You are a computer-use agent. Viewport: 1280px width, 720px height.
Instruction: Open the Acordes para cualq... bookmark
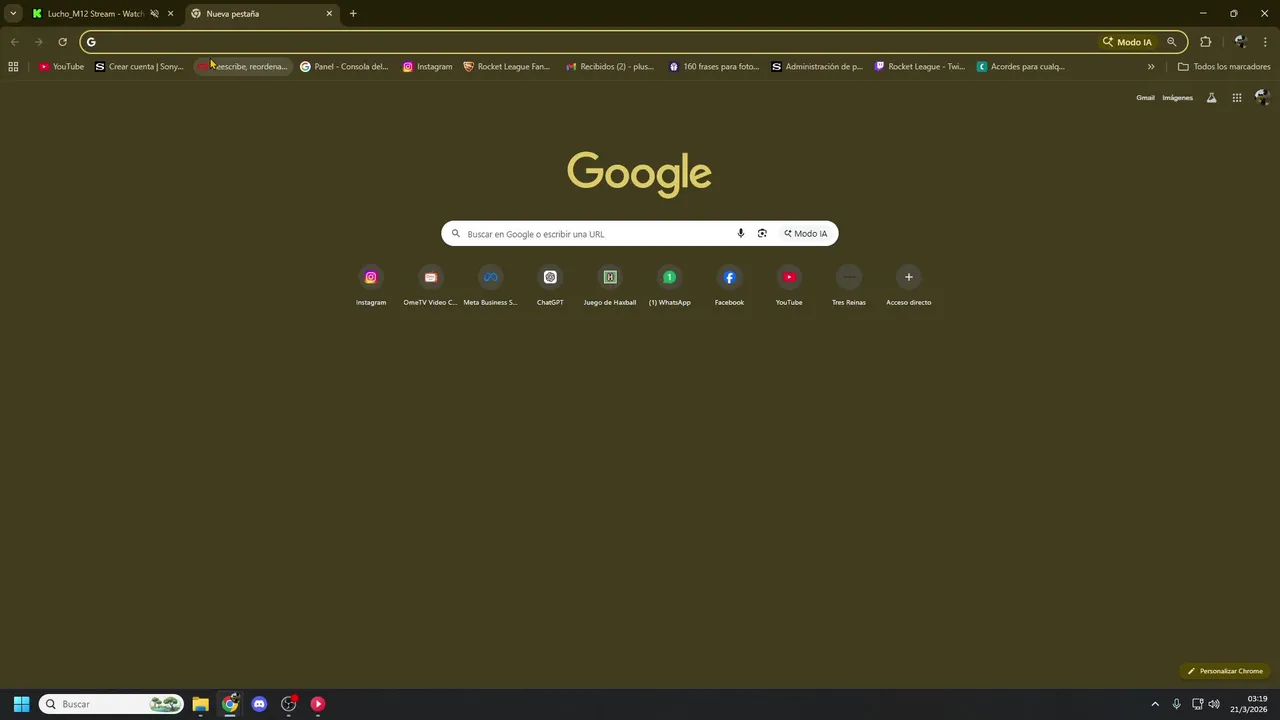[x=1021, y=66]
